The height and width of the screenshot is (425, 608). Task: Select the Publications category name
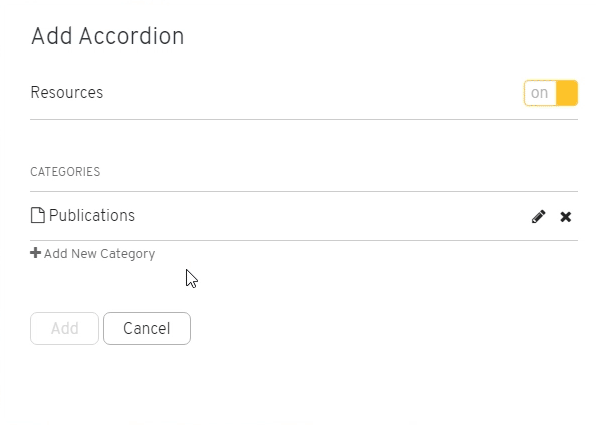[92, 216]
